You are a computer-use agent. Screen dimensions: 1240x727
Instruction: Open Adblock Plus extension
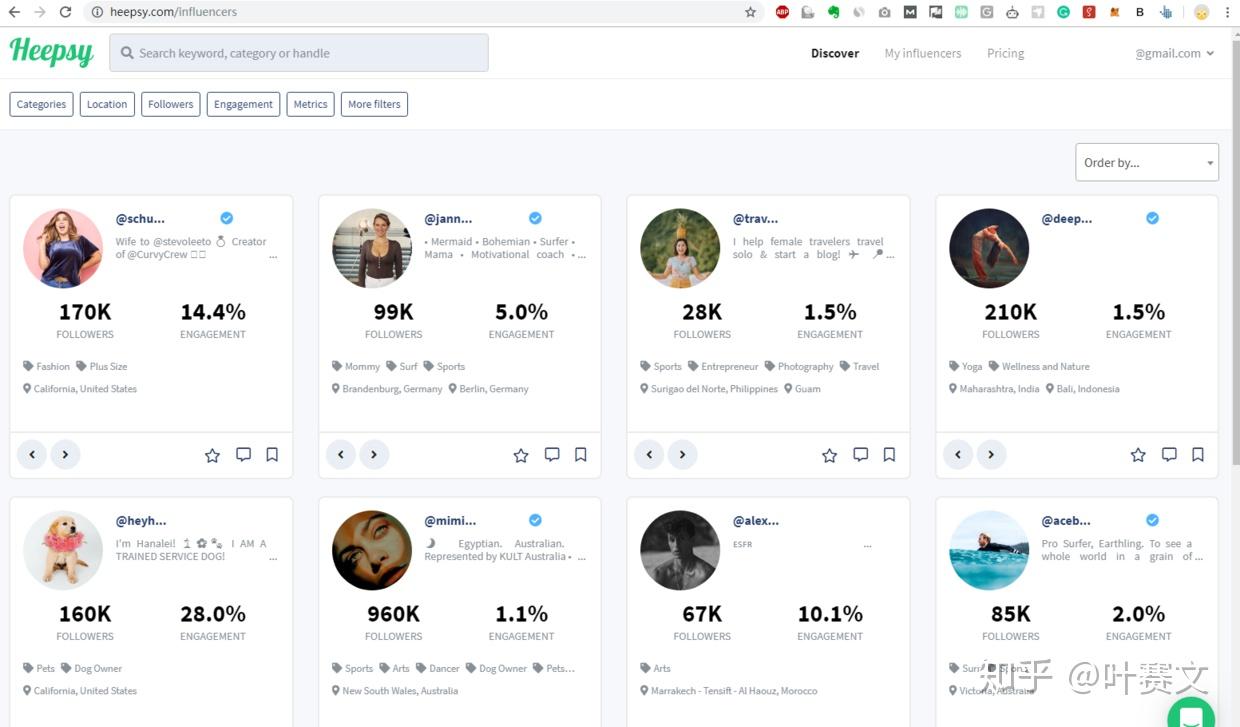(782, 12)
